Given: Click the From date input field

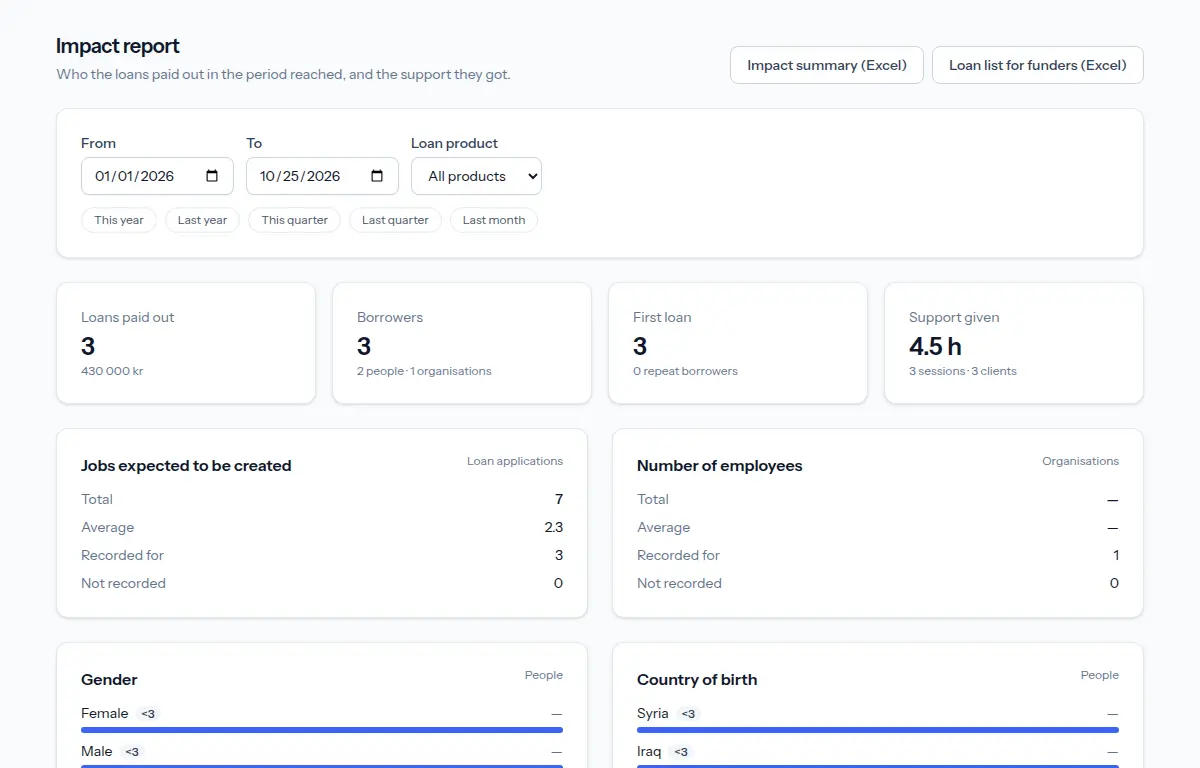Looking at the screenshot, I should (x=157, y=176).
